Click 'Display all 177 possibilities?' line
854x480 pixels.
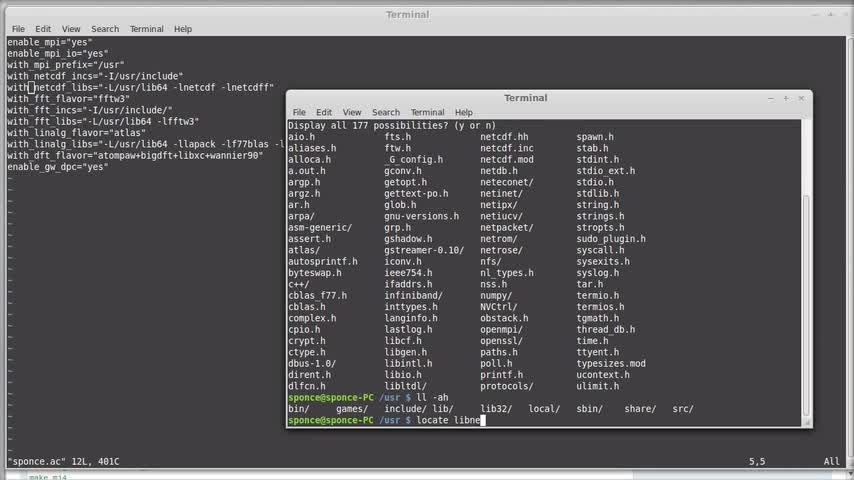(392, 125)
